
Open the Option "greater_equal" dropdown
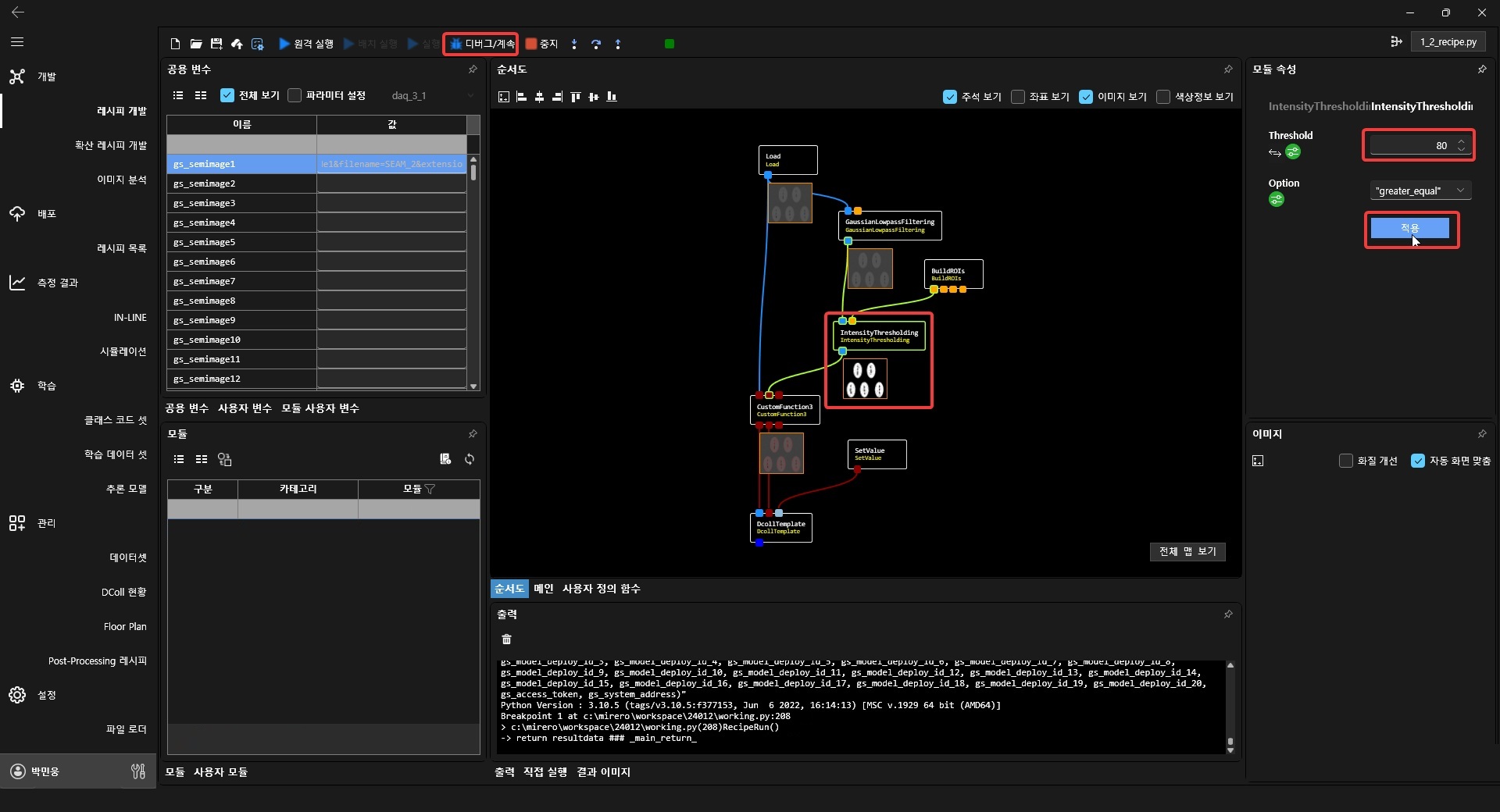1420,191
